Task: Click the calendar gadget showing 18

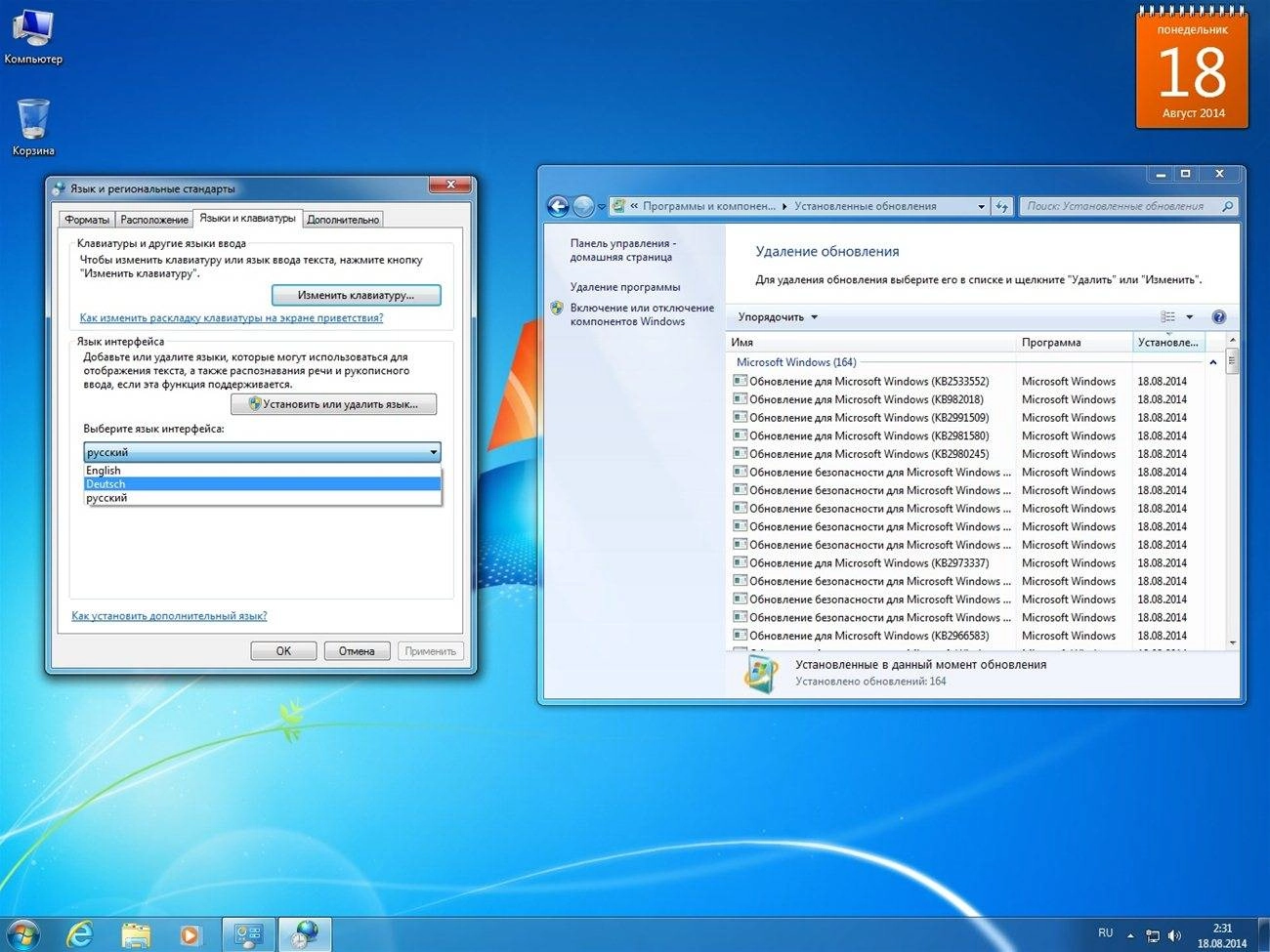Action: [x=1192, y=68]
